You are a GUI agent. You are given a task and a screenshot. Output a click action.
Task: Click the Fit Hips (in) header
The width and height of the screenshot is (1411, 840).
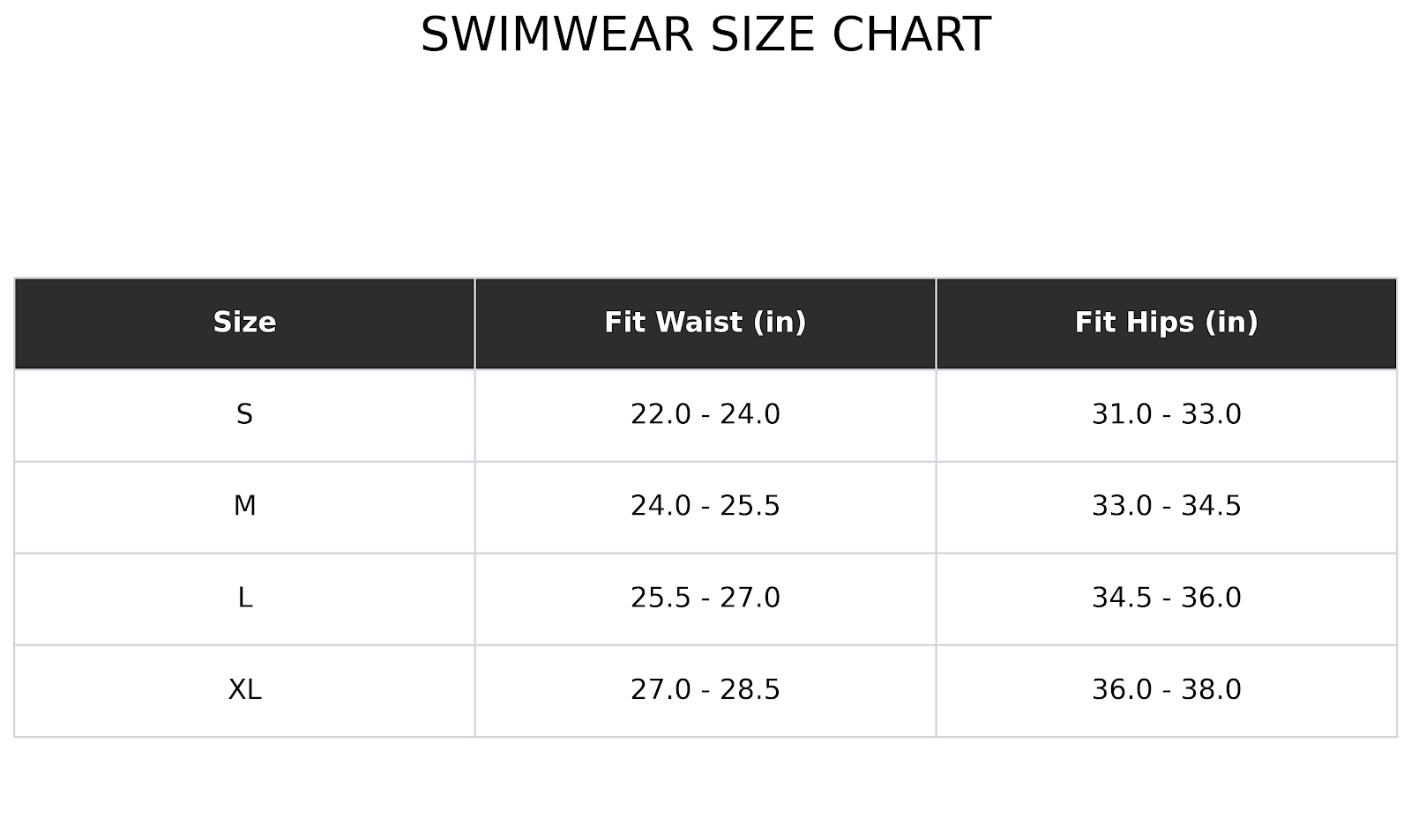coord(1166,323)
